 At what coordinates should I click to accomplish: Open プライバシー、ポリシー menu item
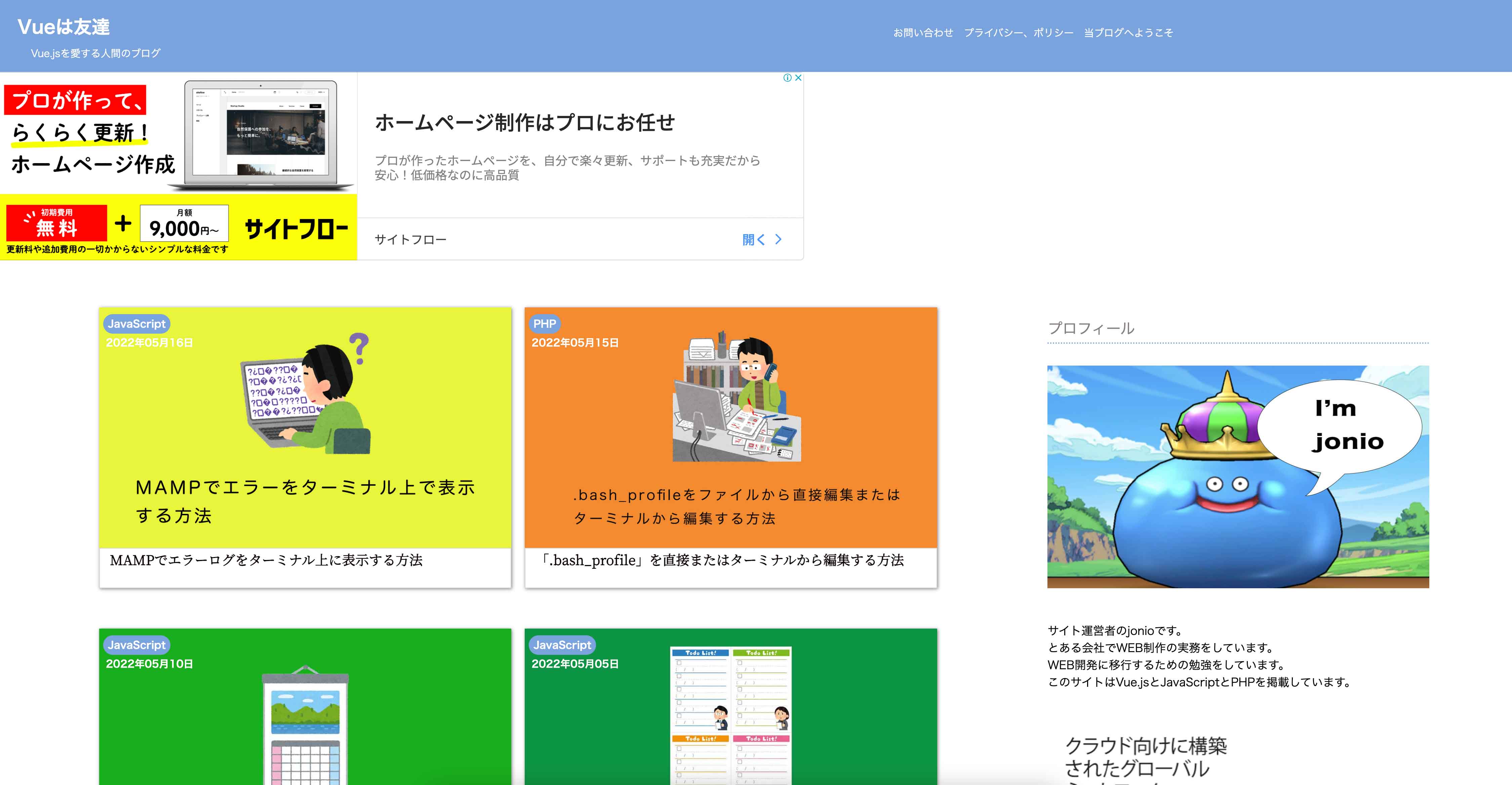click(x=1019, y=33)
